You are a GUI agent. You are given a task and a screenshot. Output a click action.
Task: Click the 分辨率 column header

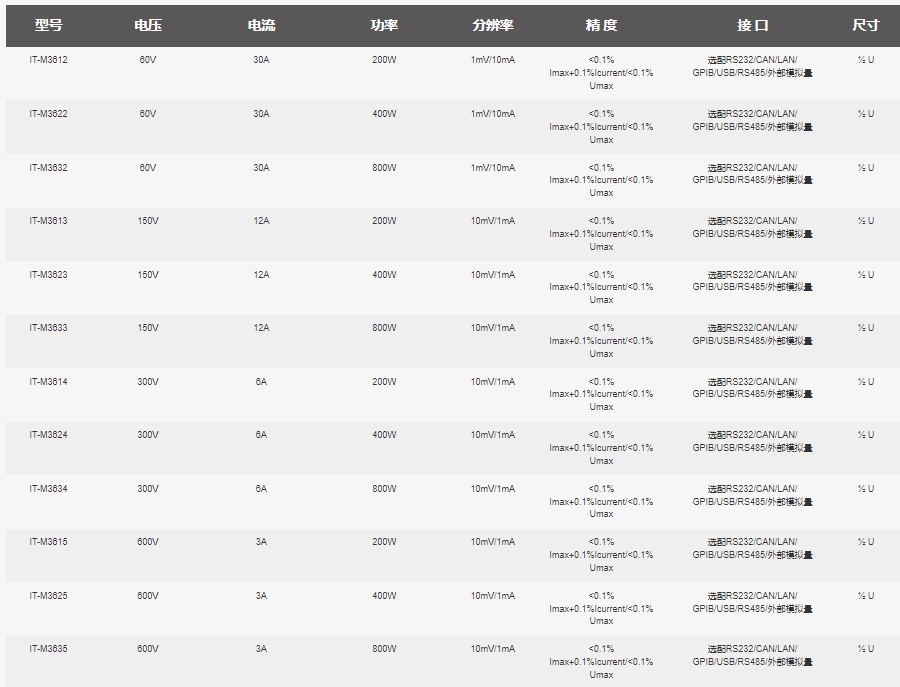pyautogui.click(x=492, y=25)
